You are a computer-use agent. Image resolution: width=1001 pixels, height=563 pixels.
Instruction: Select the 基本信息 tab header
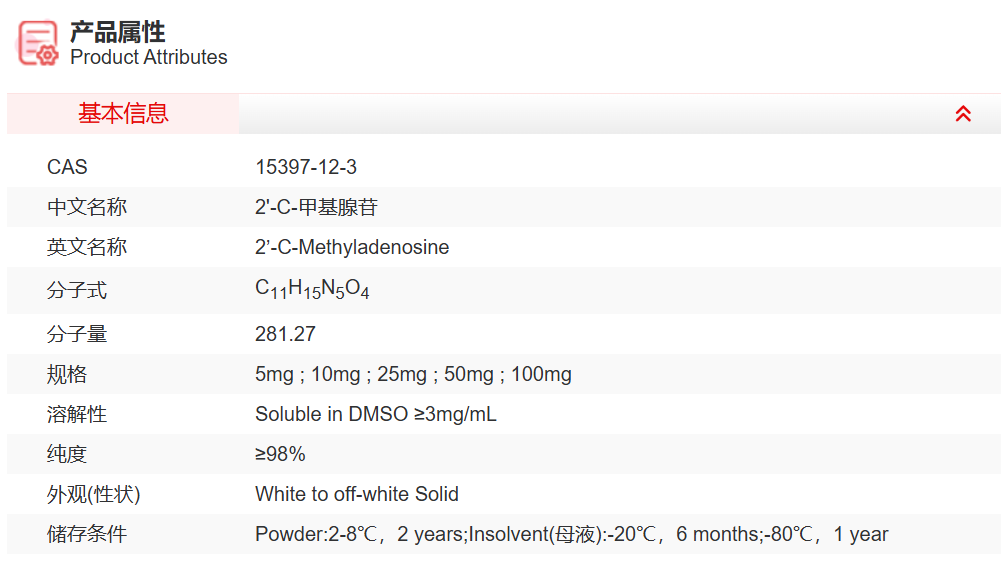pos(123,114)
